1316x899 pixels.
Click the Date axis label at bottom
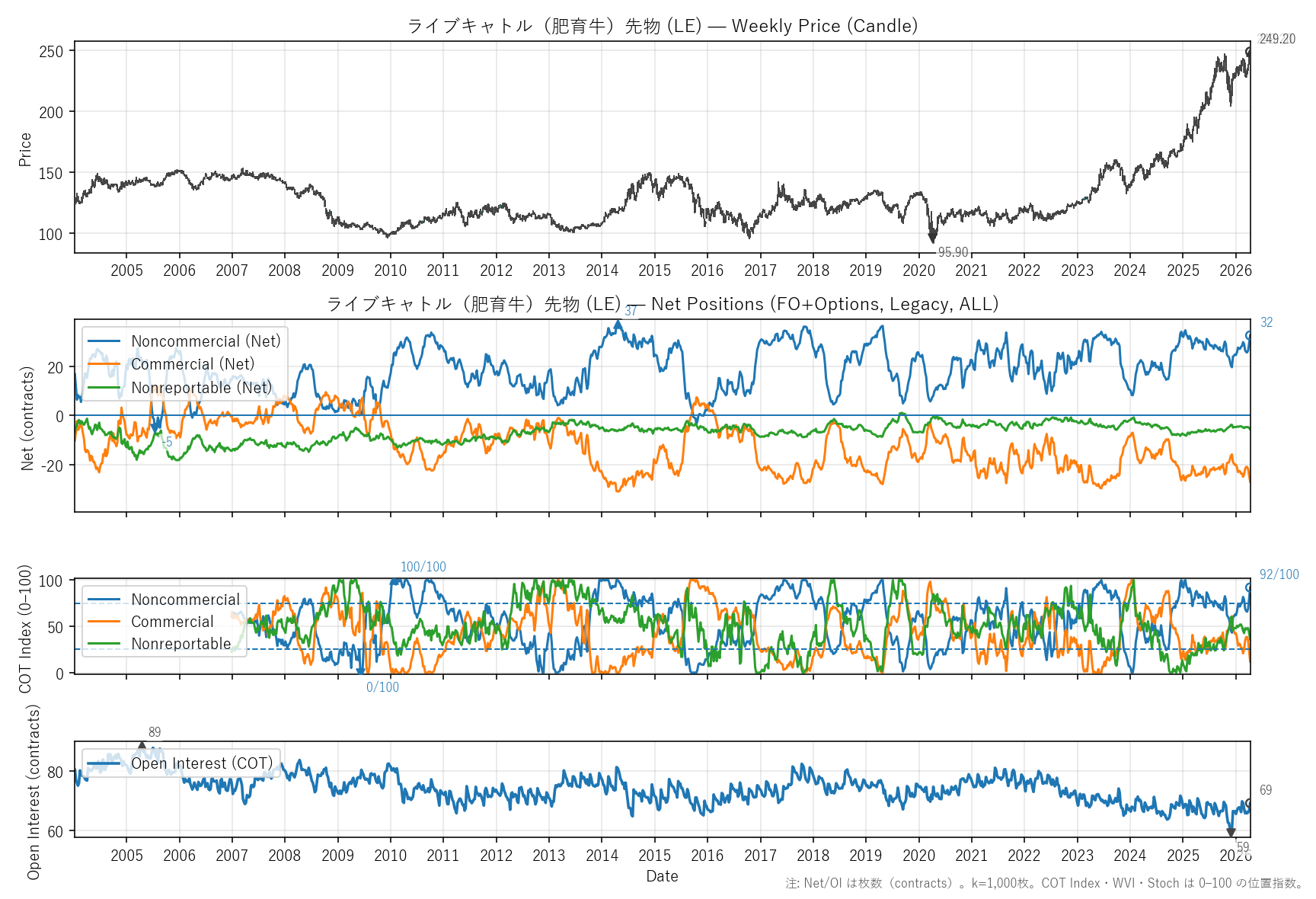(662, 876)
